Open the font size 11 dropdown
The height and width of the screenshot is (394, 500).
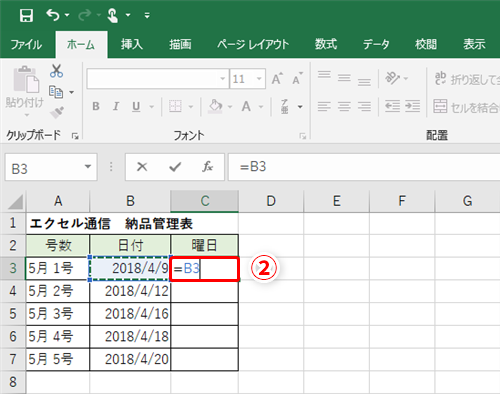click(x=259, y=79)
